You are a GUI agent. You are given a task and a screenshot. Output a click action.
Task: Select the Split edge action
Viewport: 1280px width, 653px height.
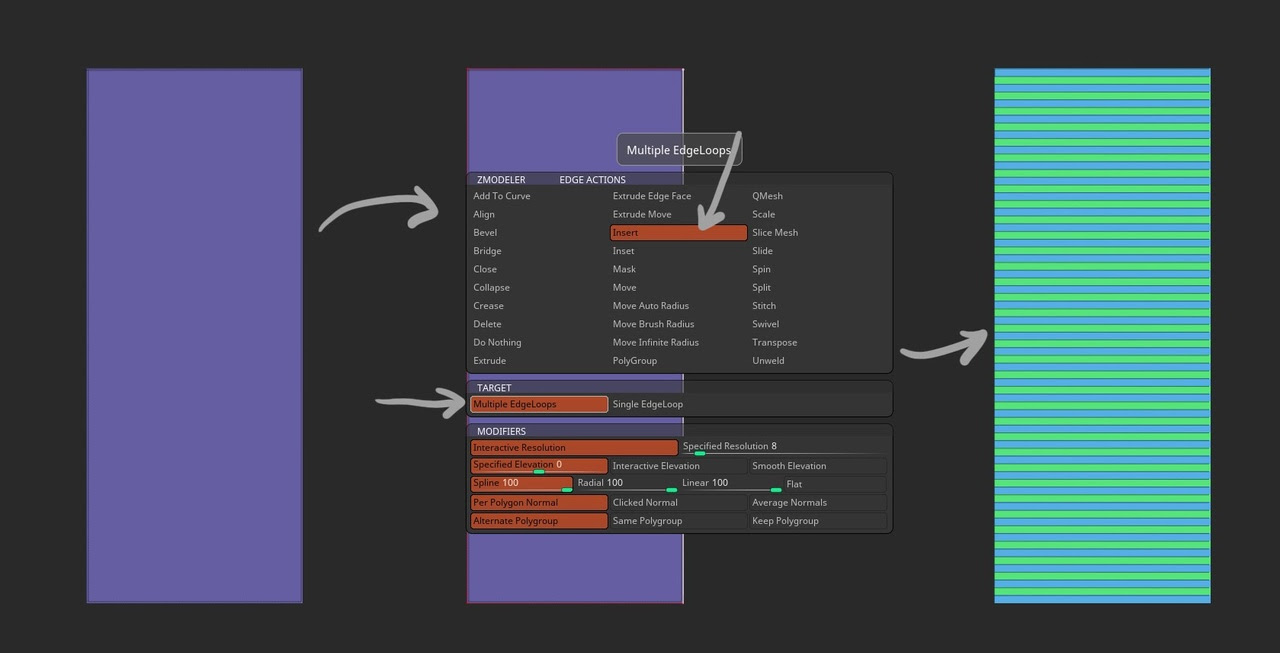(x=761, y=287)
